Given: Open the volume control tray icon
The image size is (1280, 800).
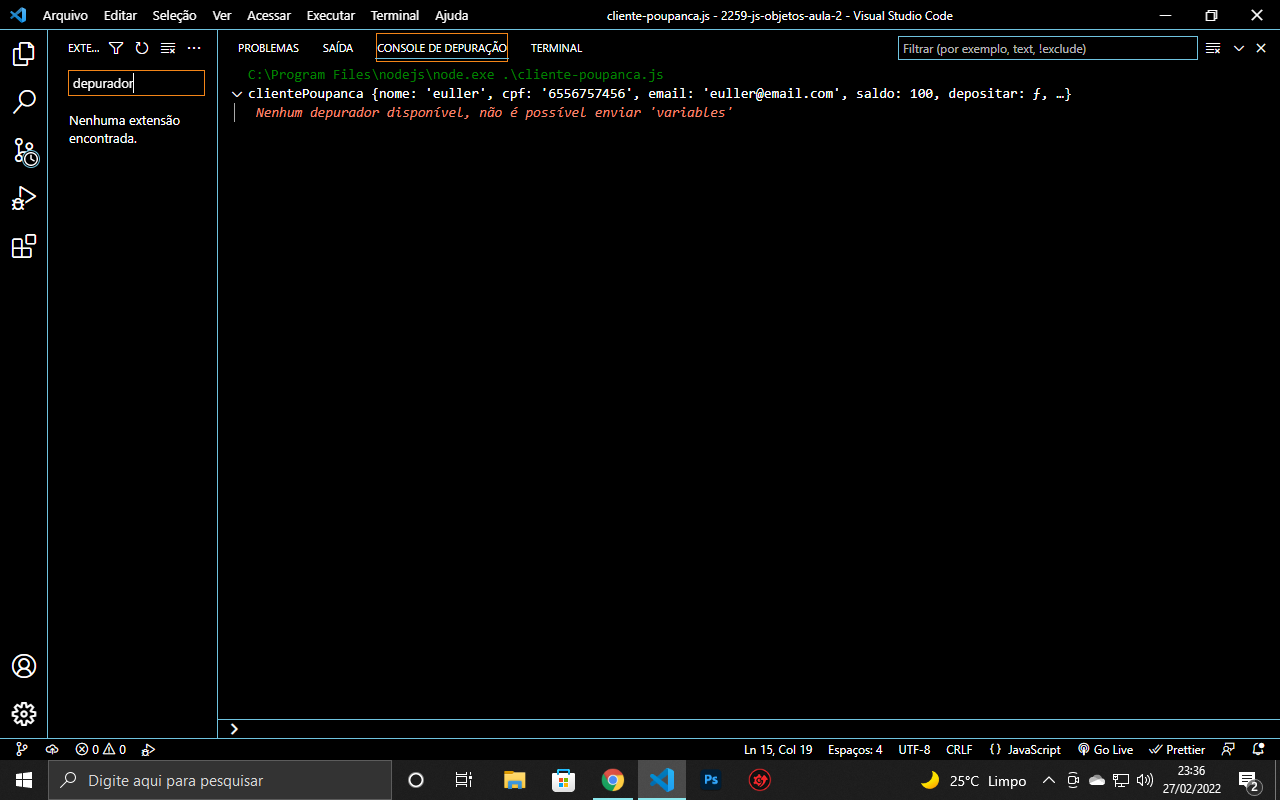Looking at the screenshot, I should [x=1145, y=780].
